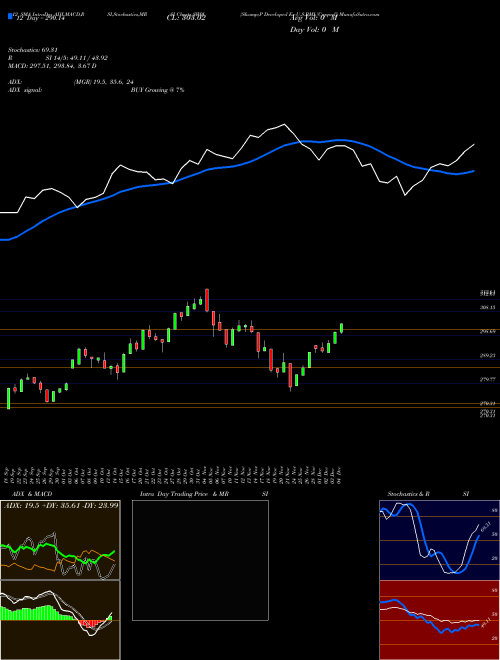Click the 'BUY Growing @ 7%' signal text
The height and width of the screenshot is (660, 500).
point(157,90)
